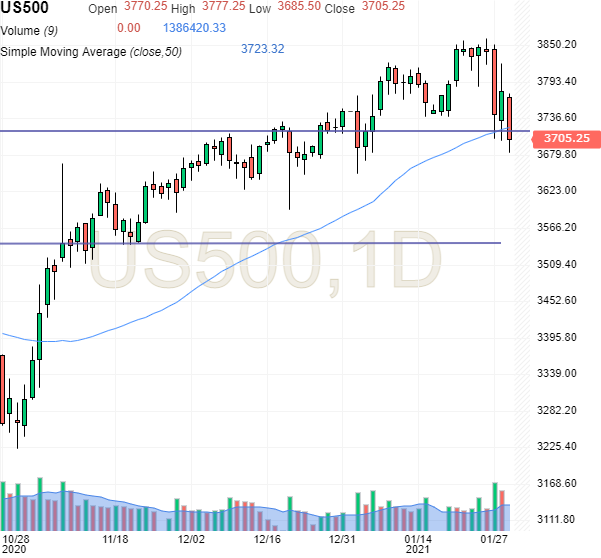Click the SMA value 3723.32
The width and height of the screenshot is (601, 558).
pos(262,48)
